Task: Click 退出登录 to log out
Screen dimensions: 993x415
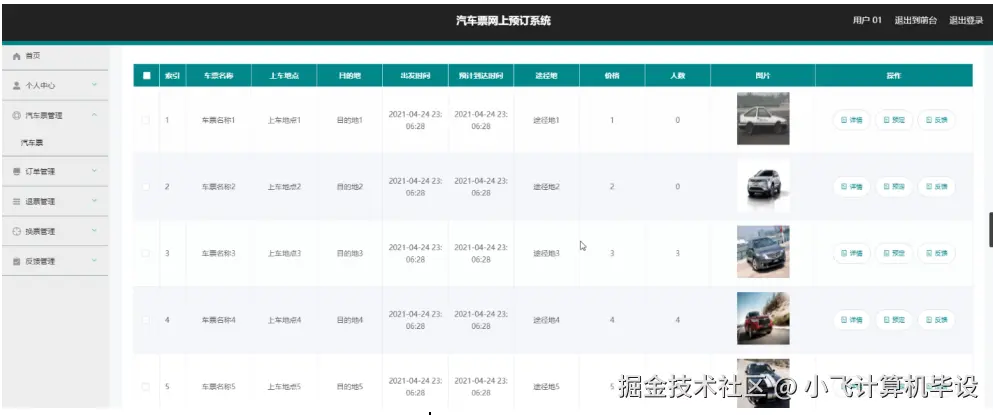Action: coord(966,20)
